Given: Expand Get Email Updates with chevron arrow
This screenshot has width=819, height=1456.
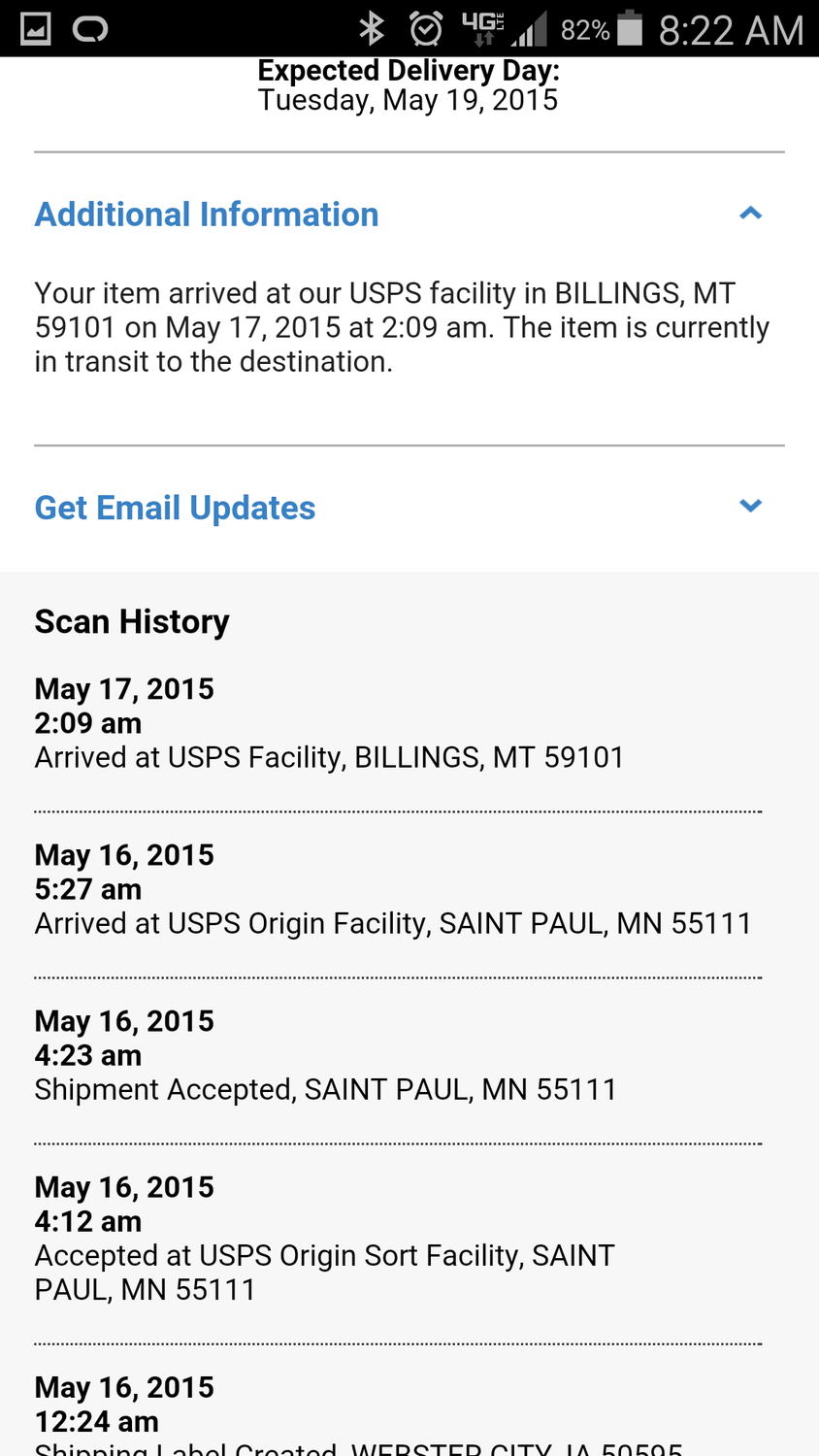Looking at the screenshot, I should tap(750, 506).
